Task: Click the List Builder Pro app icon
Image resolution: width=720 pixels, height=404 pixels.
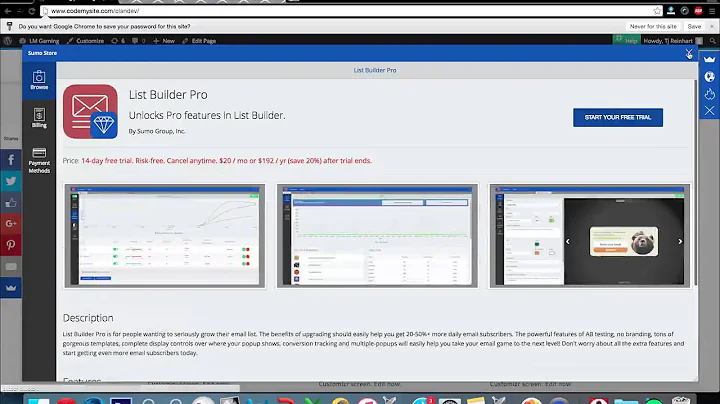Action: coord(90,112)
